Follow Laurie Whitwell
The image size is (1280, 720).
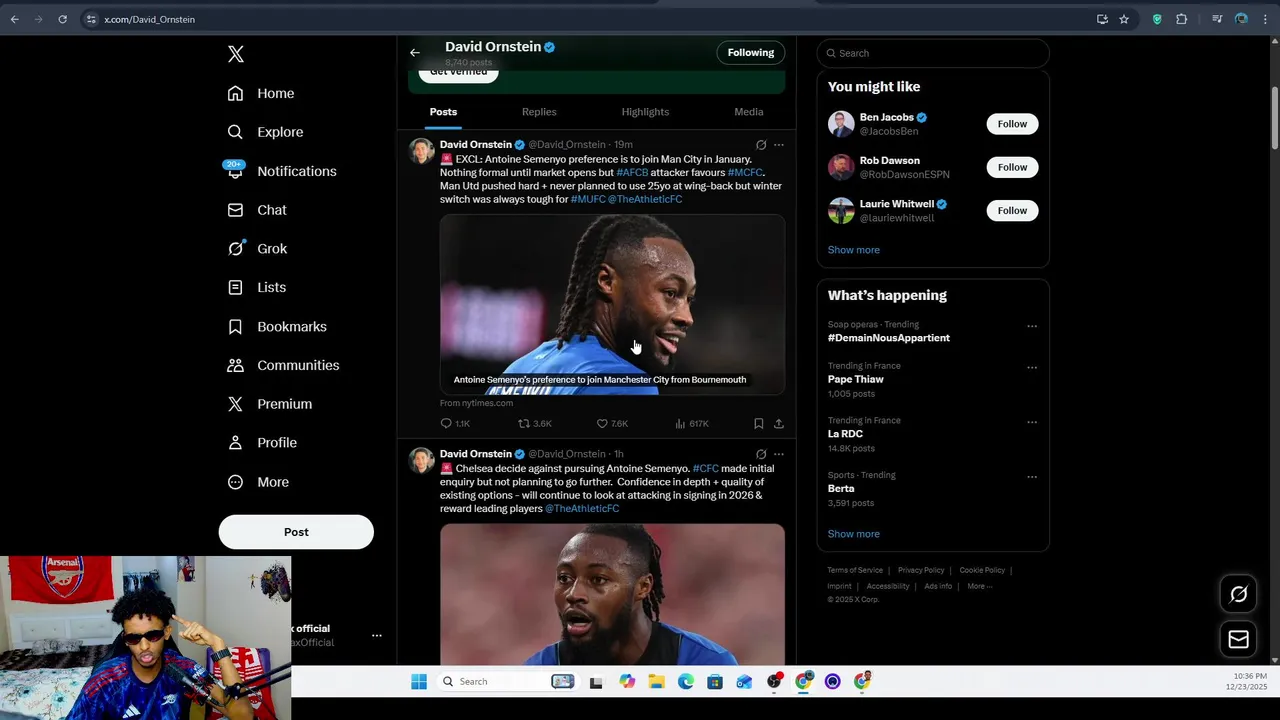pos(1012,210)
